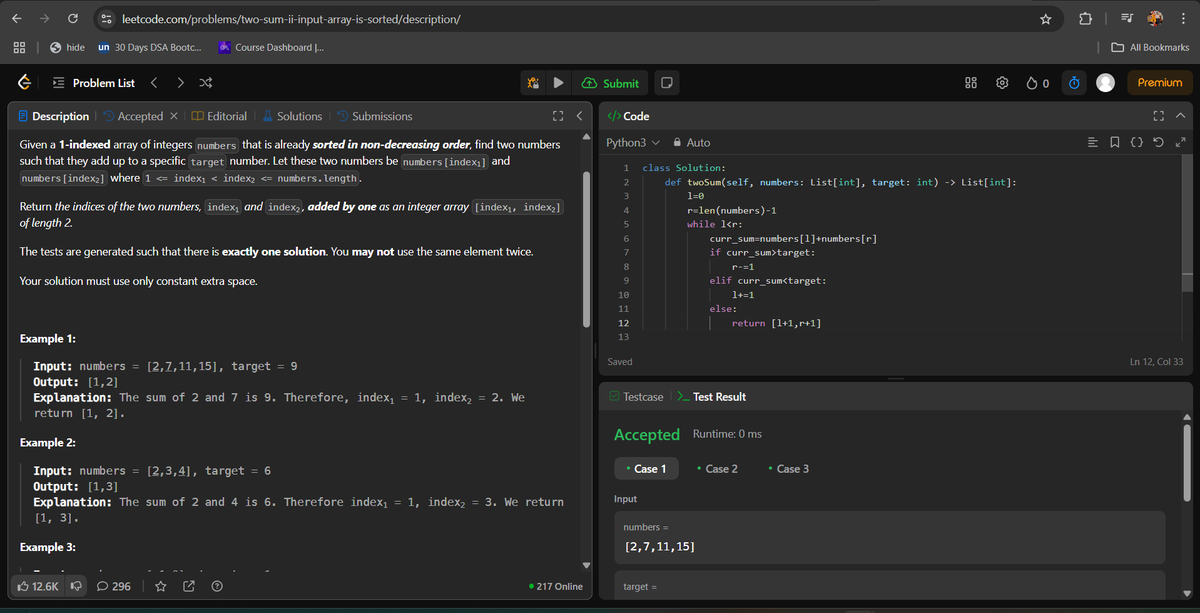Select test Case 1
This screenshot has width=1200, height=613.
646,469
